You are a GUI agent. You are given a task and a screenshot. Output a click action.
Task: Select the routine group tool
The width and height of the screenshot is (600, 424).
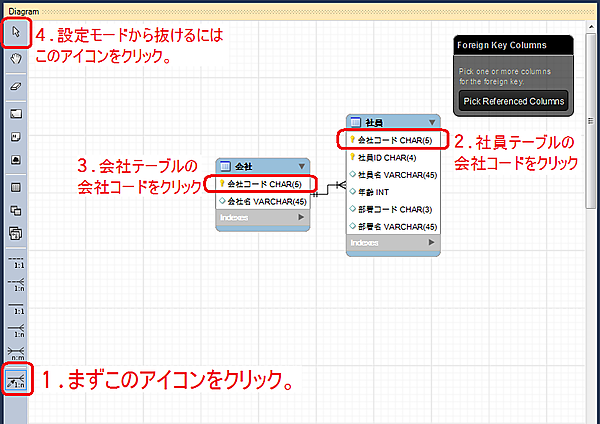point(16,234)
